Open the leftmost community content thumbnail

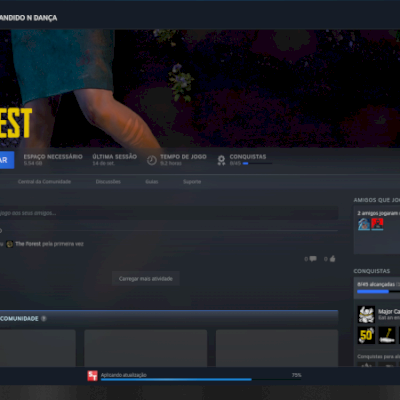coord(38,348)
